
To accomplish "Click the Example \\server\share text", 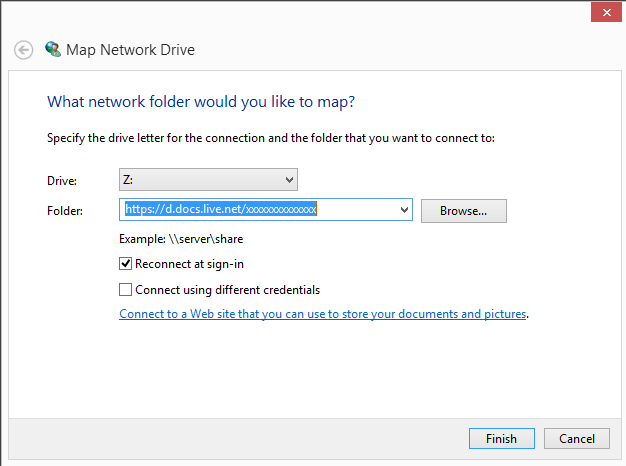I will click(x=181, y=239).
